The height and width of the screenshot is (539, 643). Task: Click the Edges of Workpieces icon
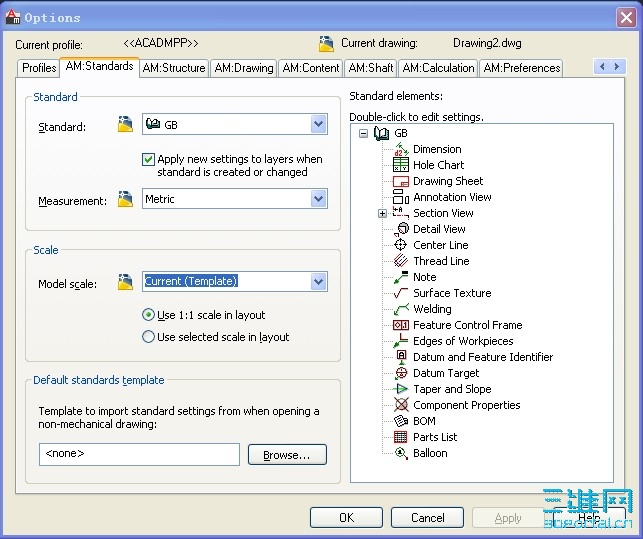click(401, 341)
